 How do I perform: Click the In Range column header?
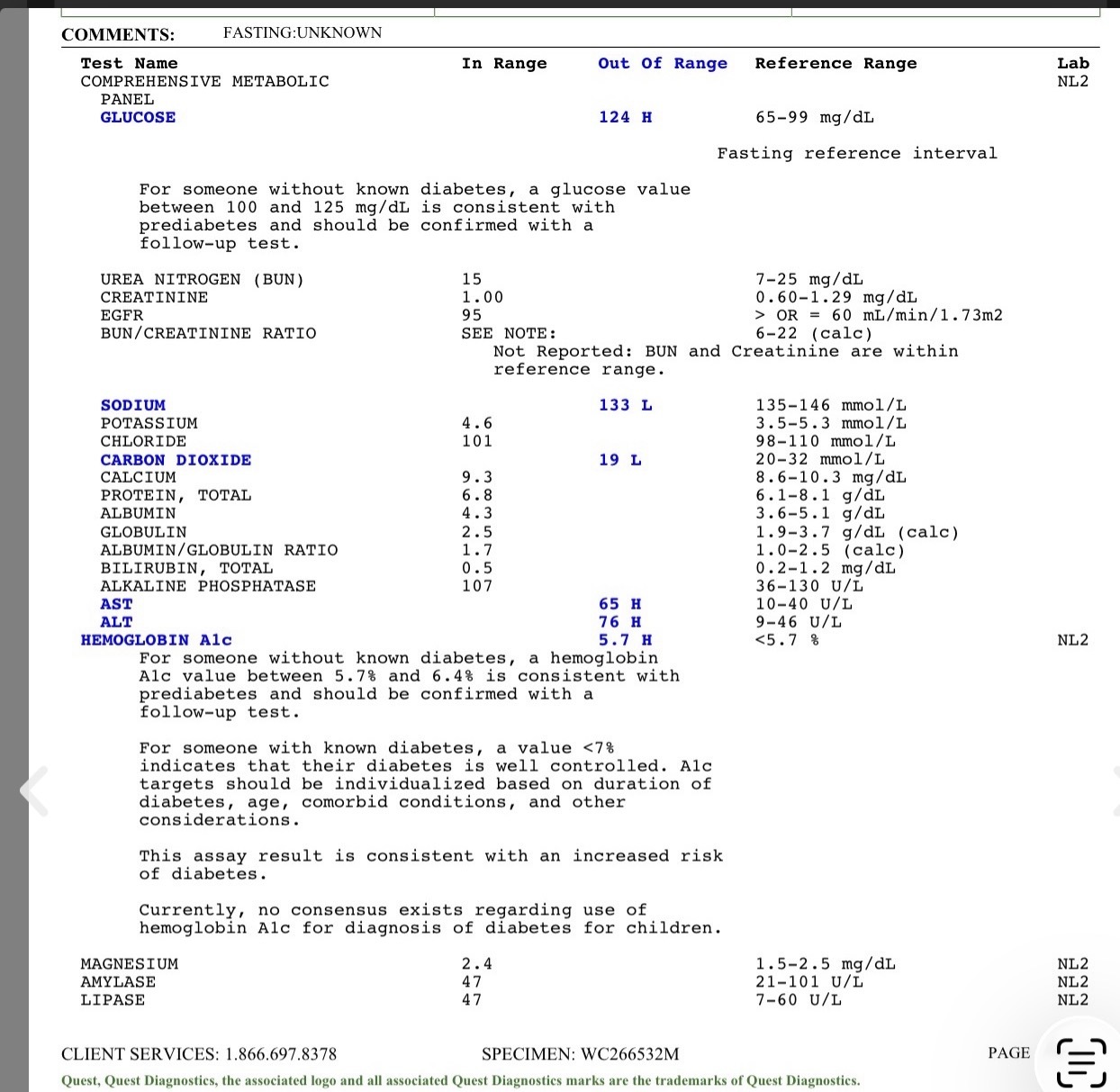click(x=503, y=63)
